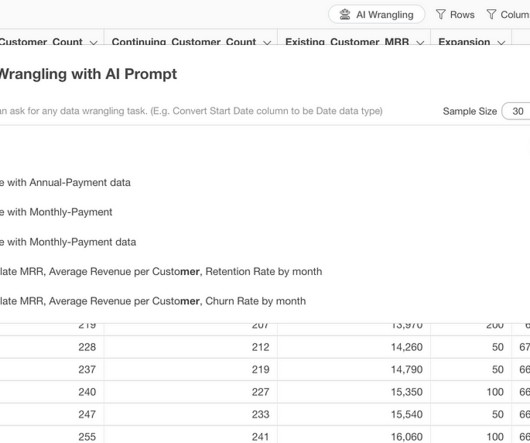
Task: Select the Annual-Payment data suggestion
Action: (65, 182)
